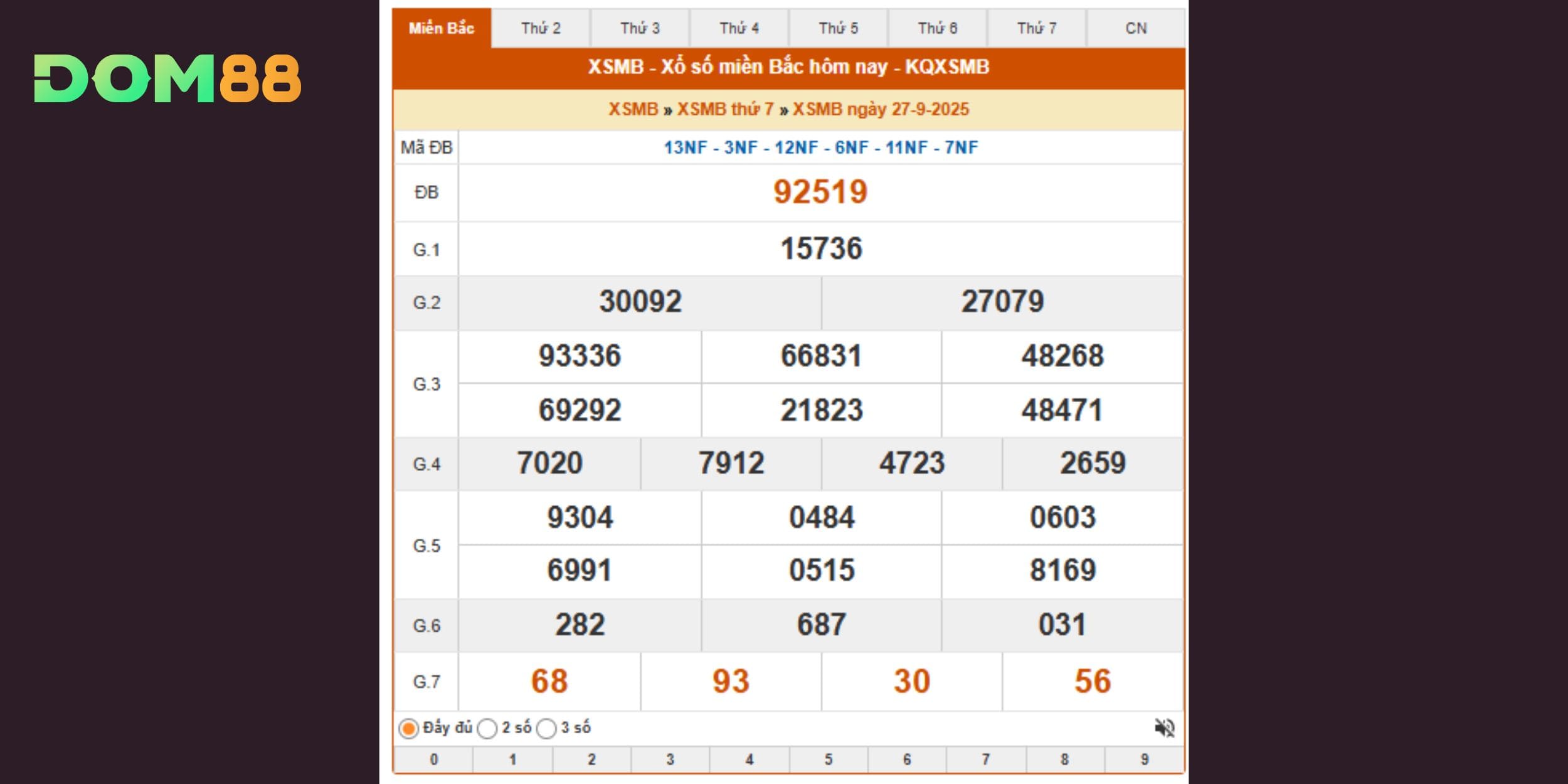Click digit filter 8

pyautogui.click(x=1065, y=760)
